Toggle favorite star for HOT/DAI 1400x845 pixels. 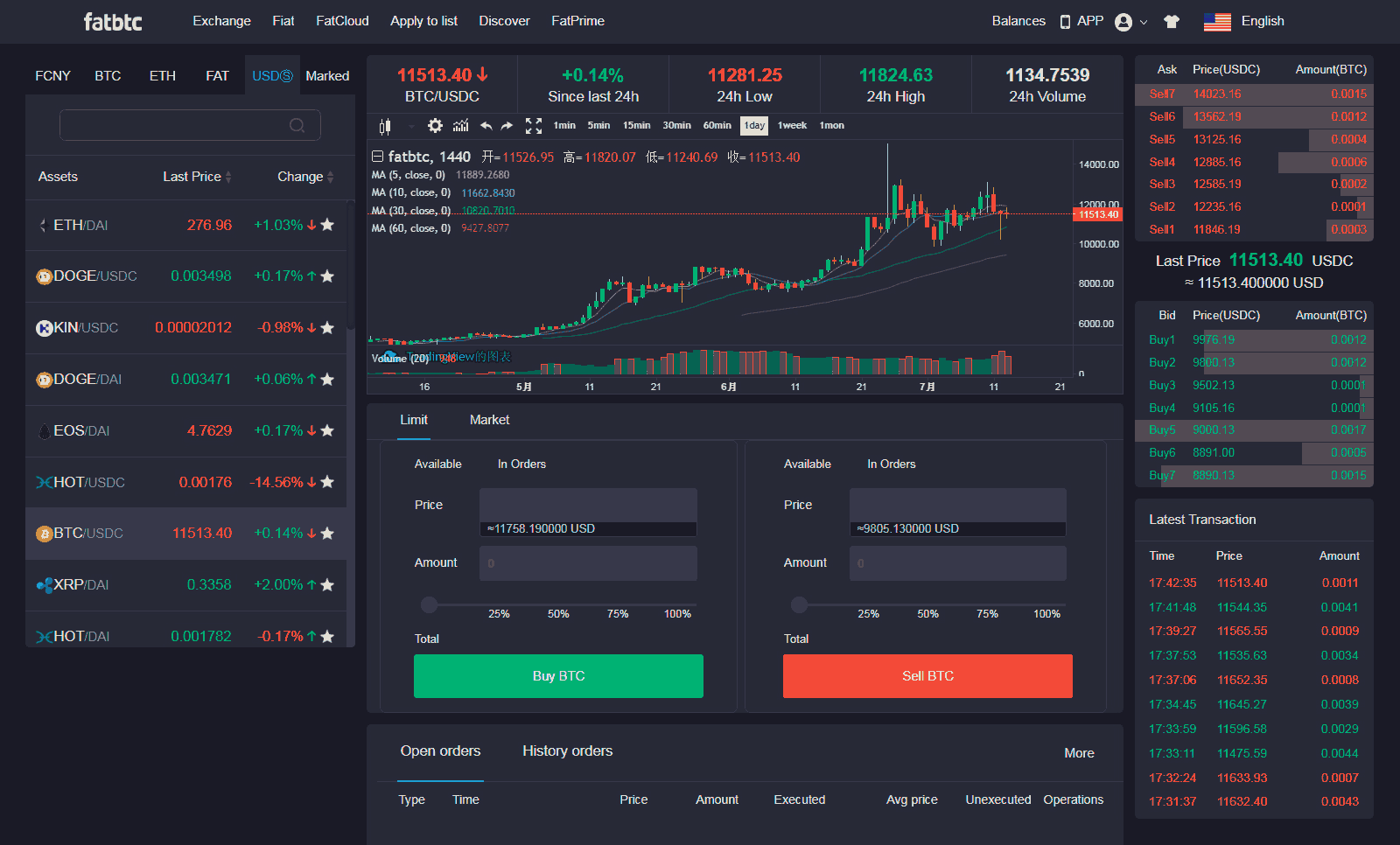pos(327,636)
